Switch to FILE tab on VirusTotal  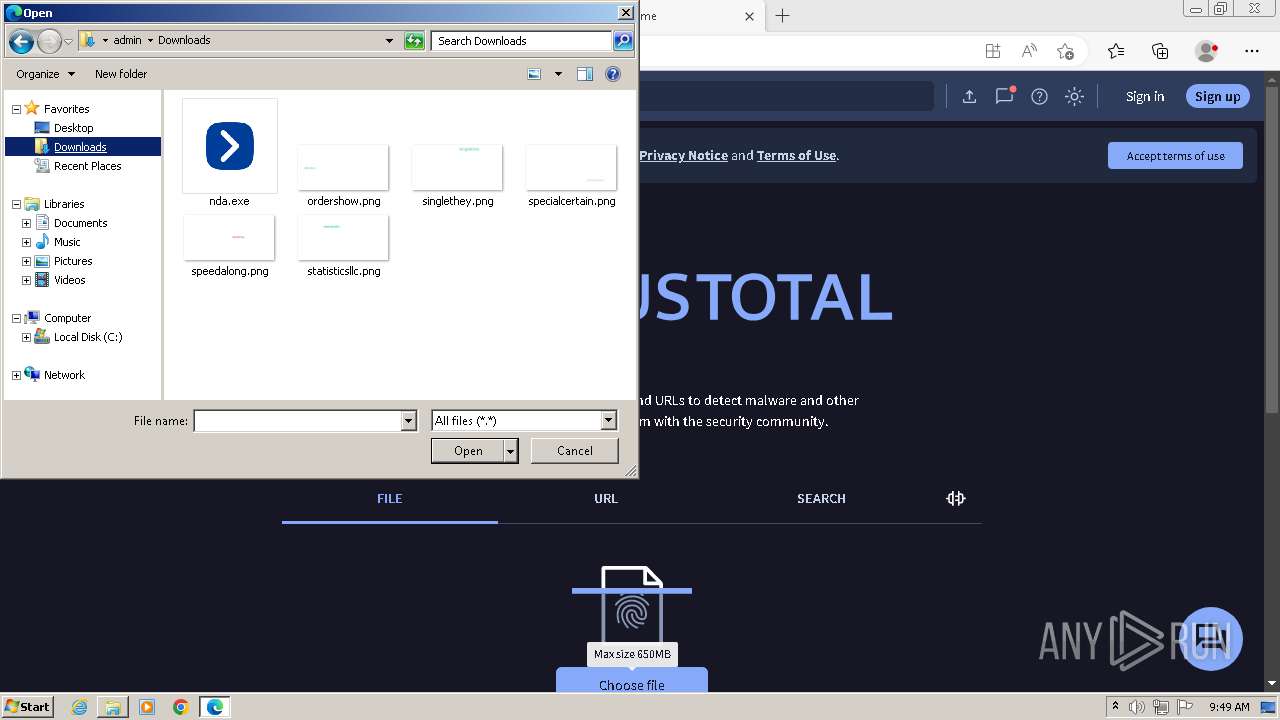[x=390, y=498]
